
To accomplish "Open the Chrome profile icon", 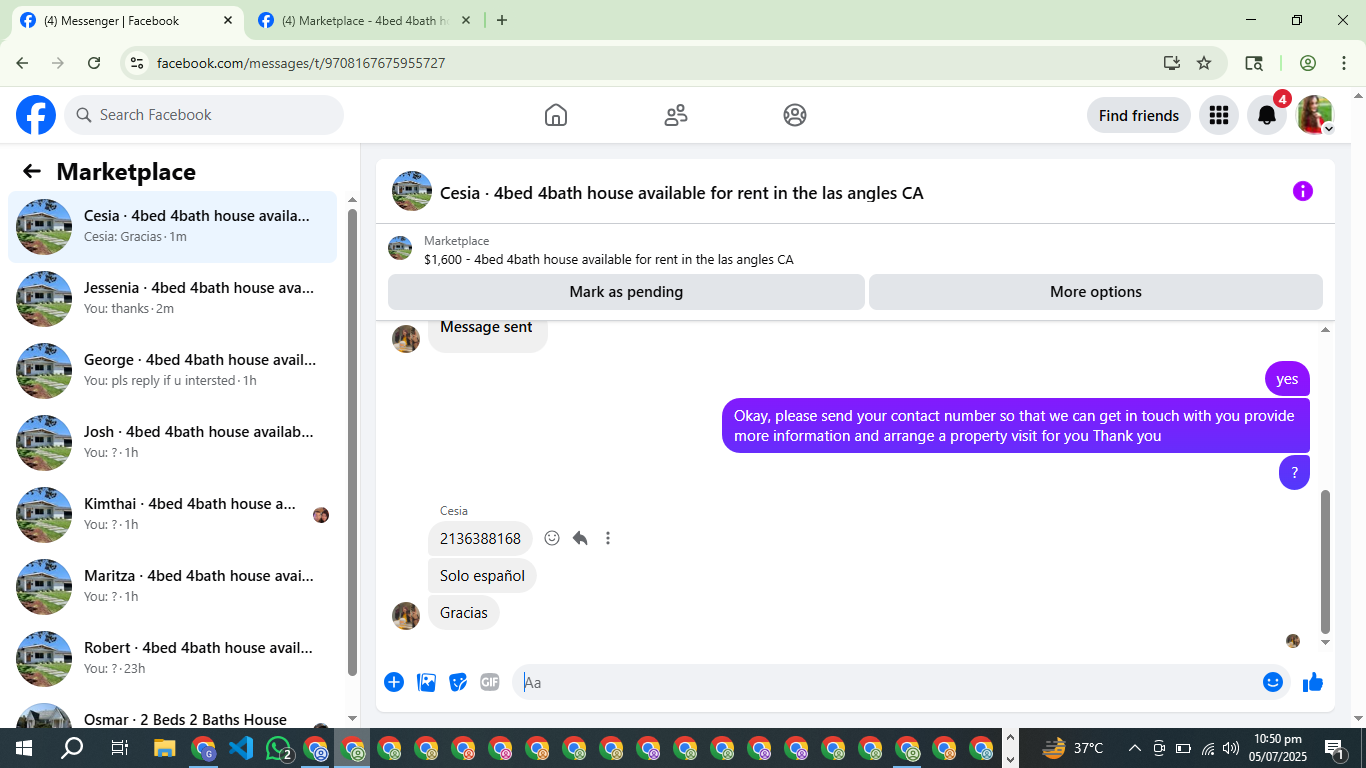I will click(1308, 63).
